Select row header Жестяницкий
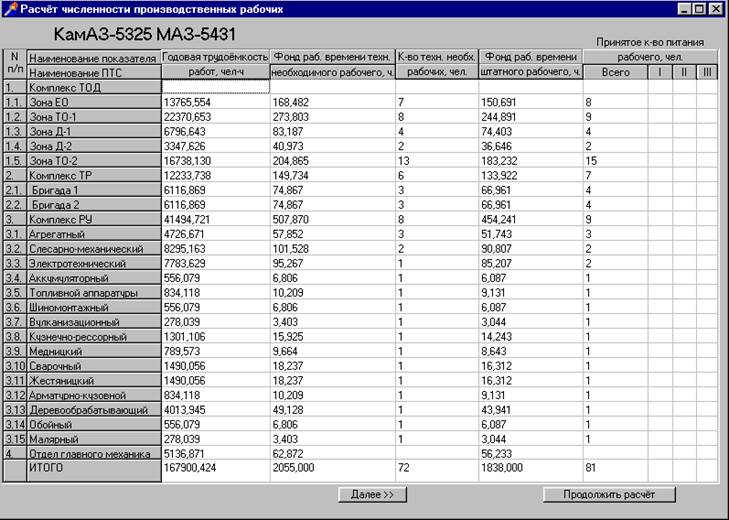The height and width of the screenshot is (520, 729). pos(94,380)
